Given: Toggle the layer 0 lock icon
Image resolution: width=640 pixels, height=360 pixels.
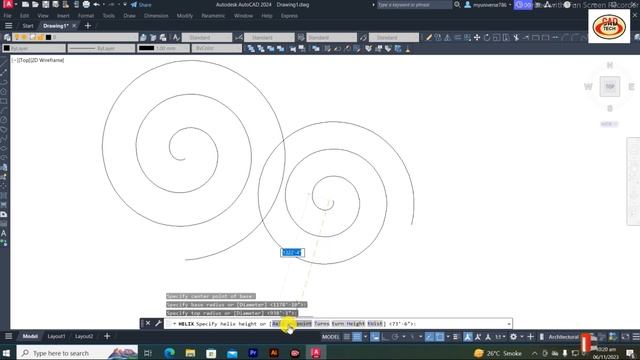Looking at the screenshot, I should click(40, 37).
